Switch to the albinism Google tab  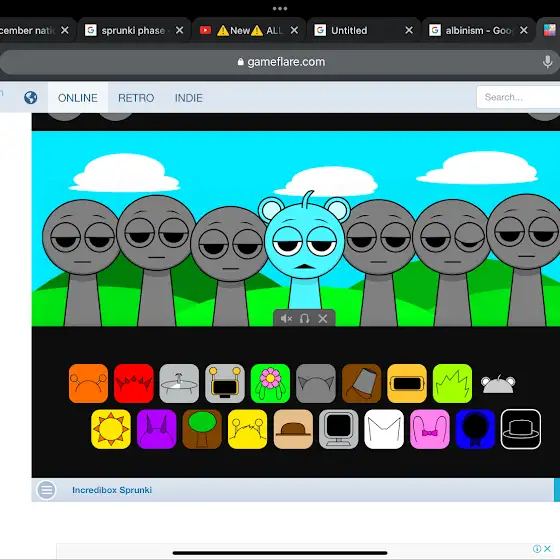[x=478, y=30]
